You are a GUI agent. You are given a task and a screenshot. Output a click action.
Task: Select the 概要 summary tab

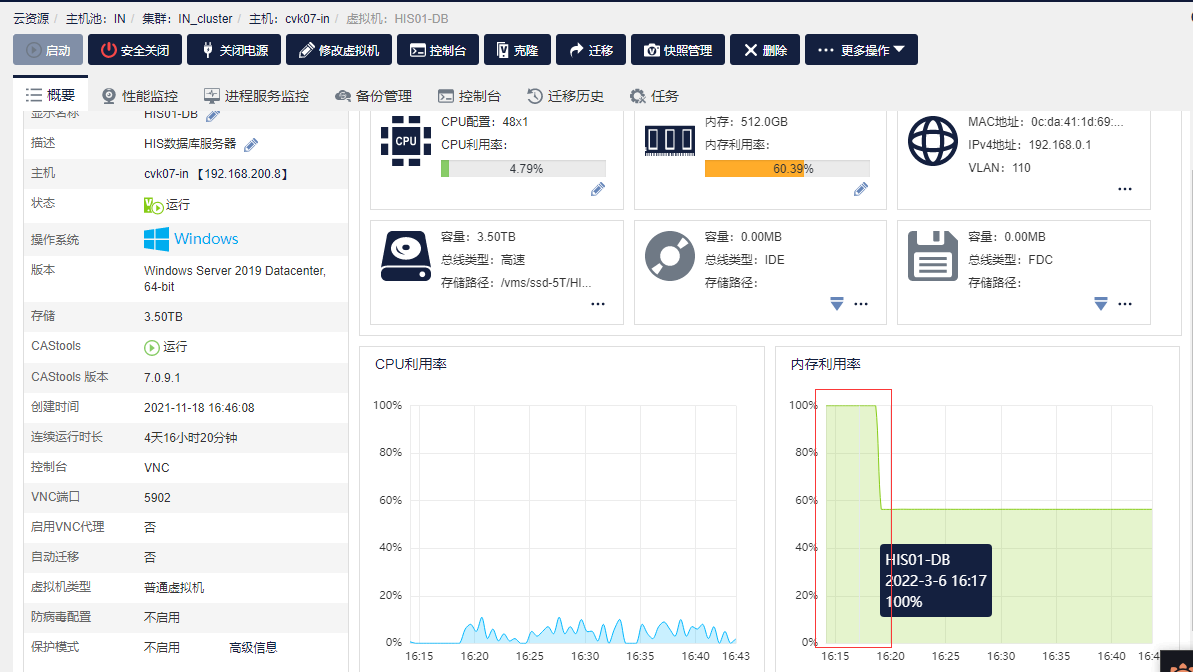[50, 95]
